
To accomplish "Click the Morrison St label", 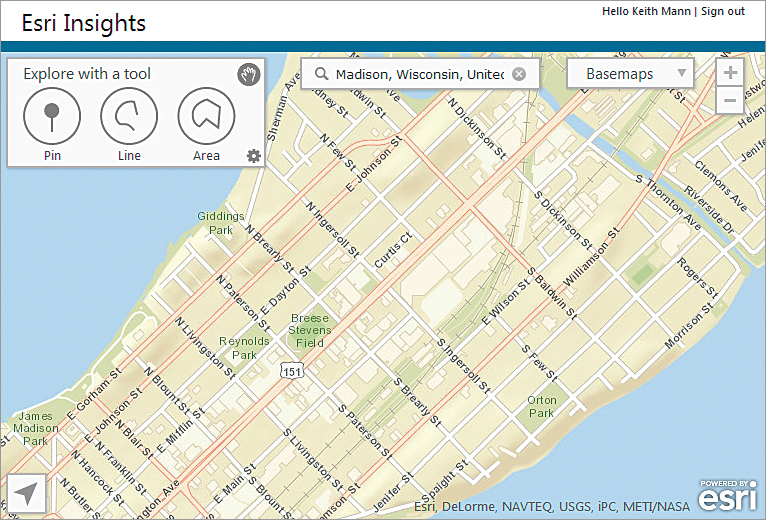I will (x=689, y=325).
